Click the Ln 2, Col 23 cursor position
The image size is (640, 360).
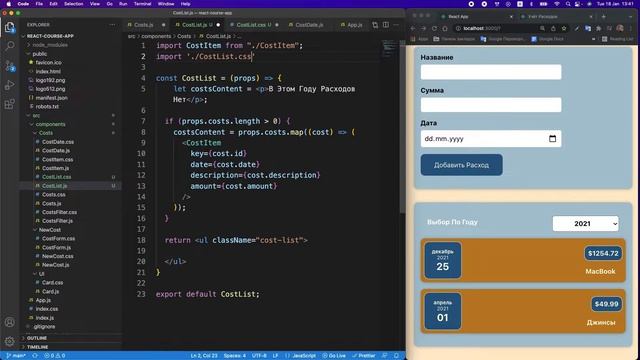point(204,356)
